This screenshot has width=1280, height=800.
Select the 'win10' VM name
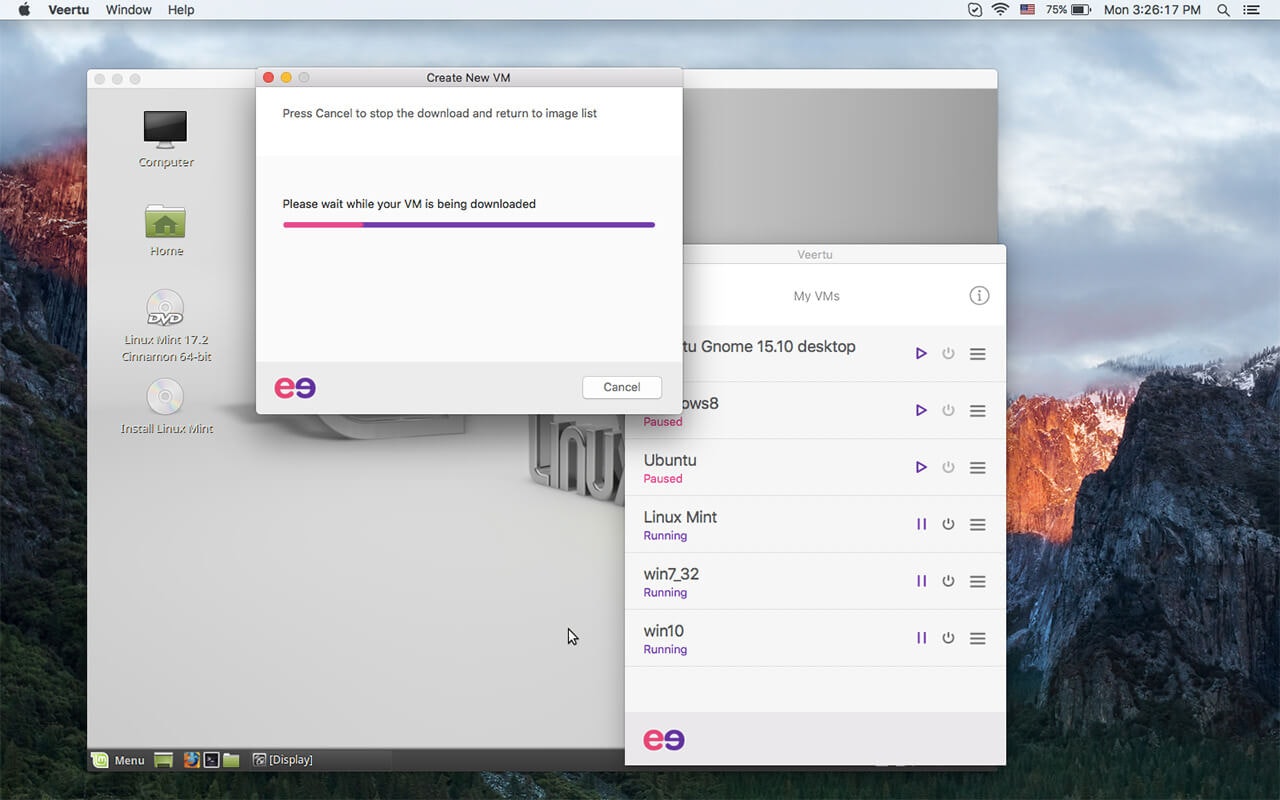(664, 631)
